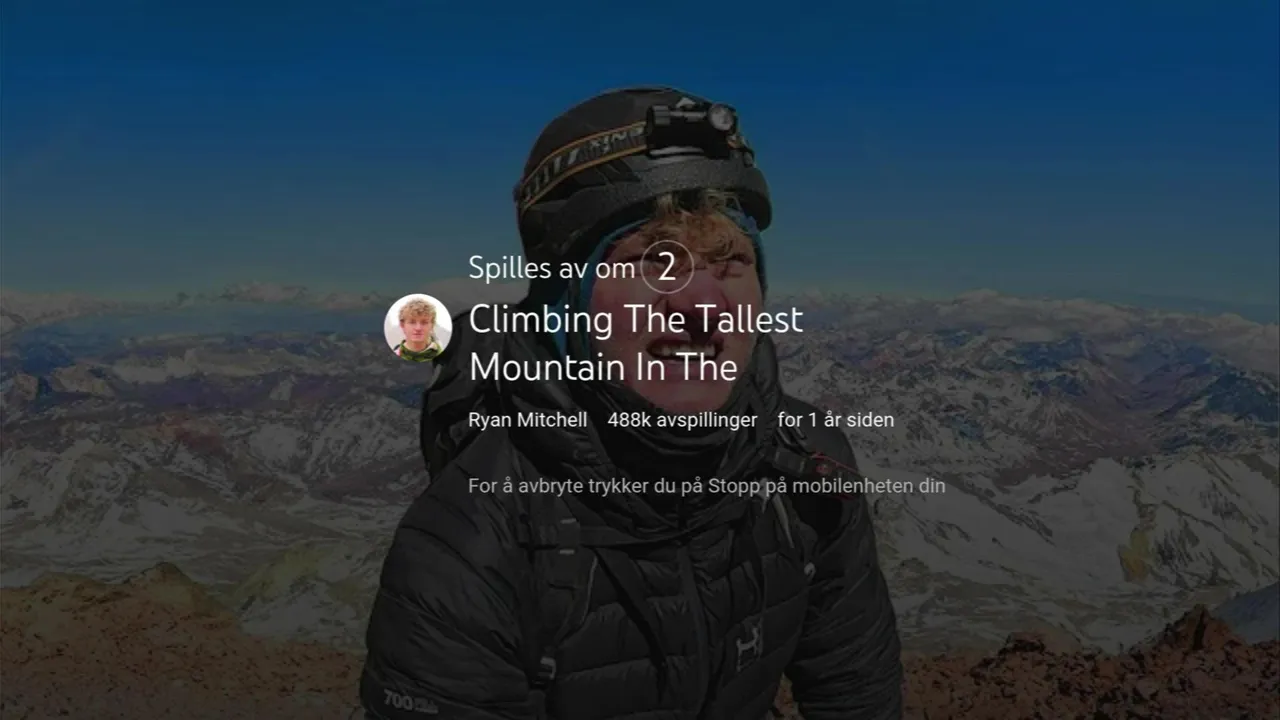
Task: Click 'Mountain In The' title line
Action: coord(603,368)
